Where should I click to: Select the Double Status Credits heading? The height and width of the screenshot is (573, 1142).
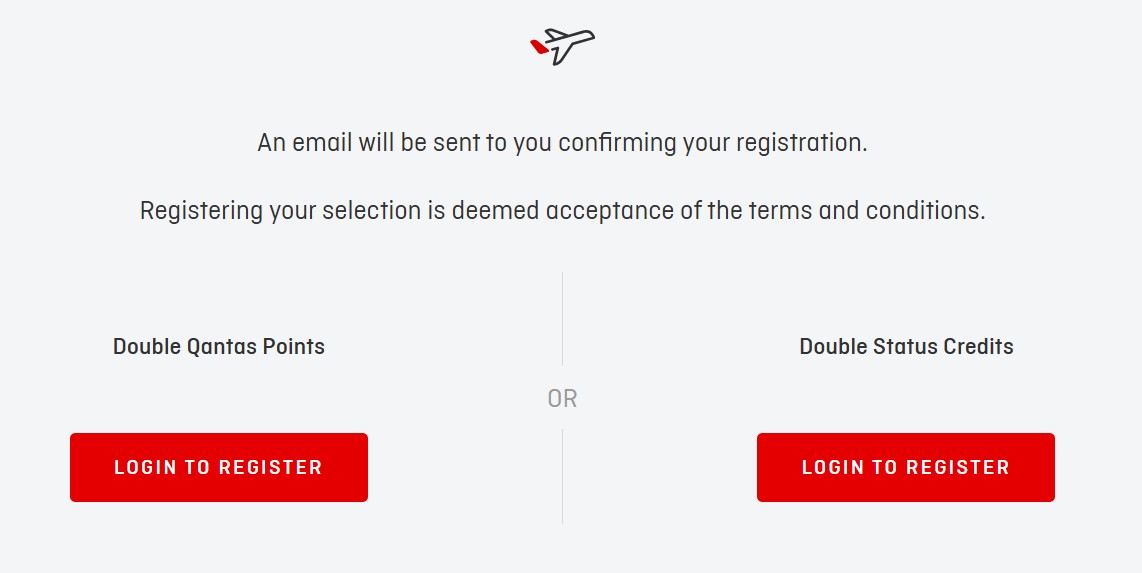906,347
